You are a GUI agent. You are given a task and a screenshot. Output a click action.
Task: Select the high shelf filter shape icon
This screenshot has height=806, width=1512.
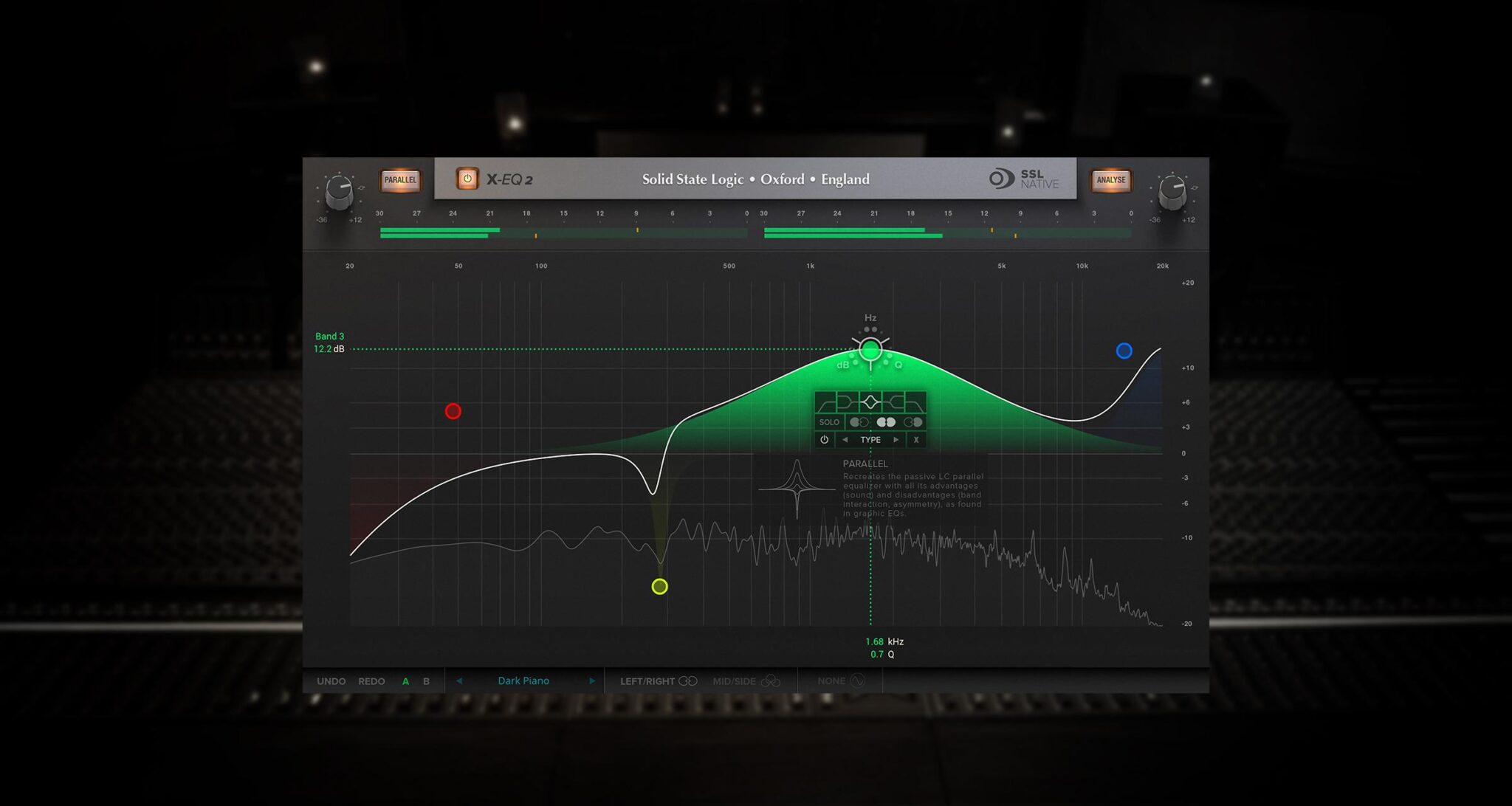(x=893, y=402)
